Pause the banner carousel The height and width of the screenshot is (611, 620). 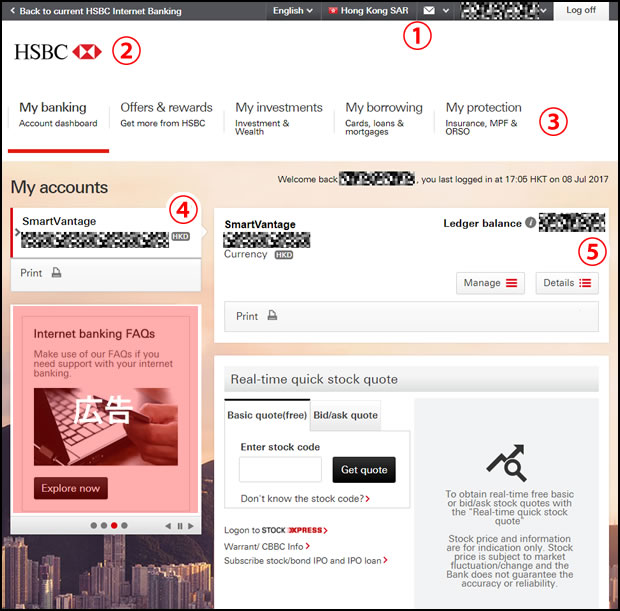(180, 526)
